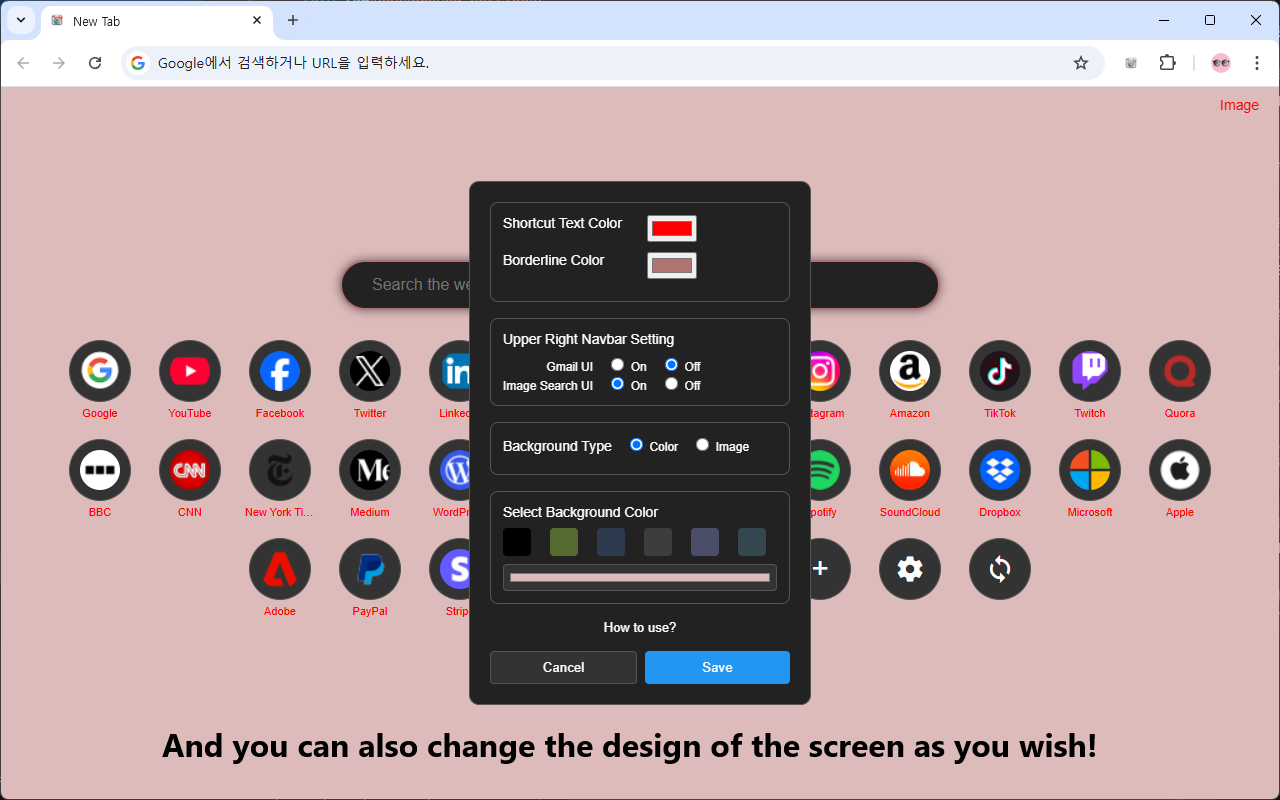Open the Google shortcut icon
Image resolution: width=1280 pixels, height=800 pixels.
pyautogui.click(x=100, y=371)
